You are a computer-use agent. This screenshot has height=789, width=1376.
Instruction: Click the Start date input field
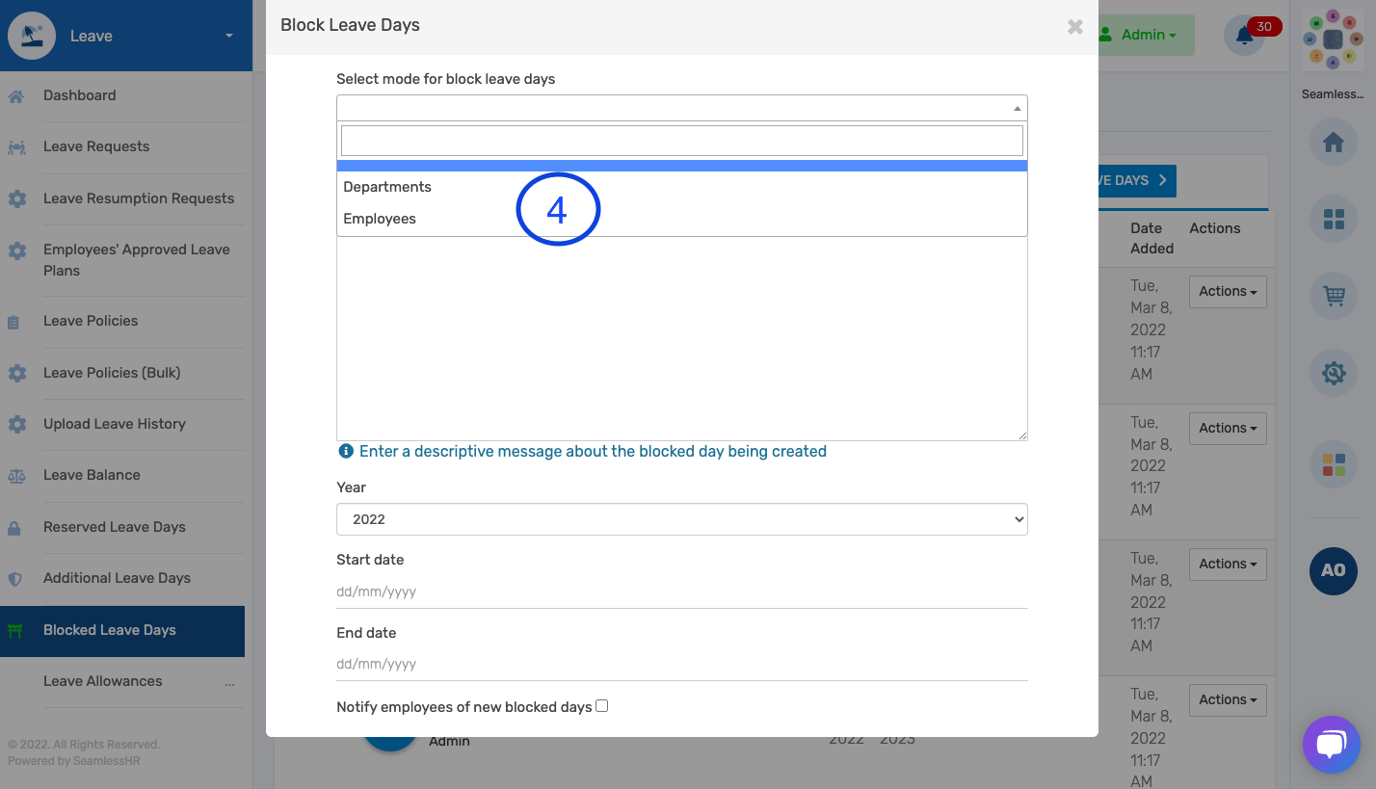pos(681,591)
